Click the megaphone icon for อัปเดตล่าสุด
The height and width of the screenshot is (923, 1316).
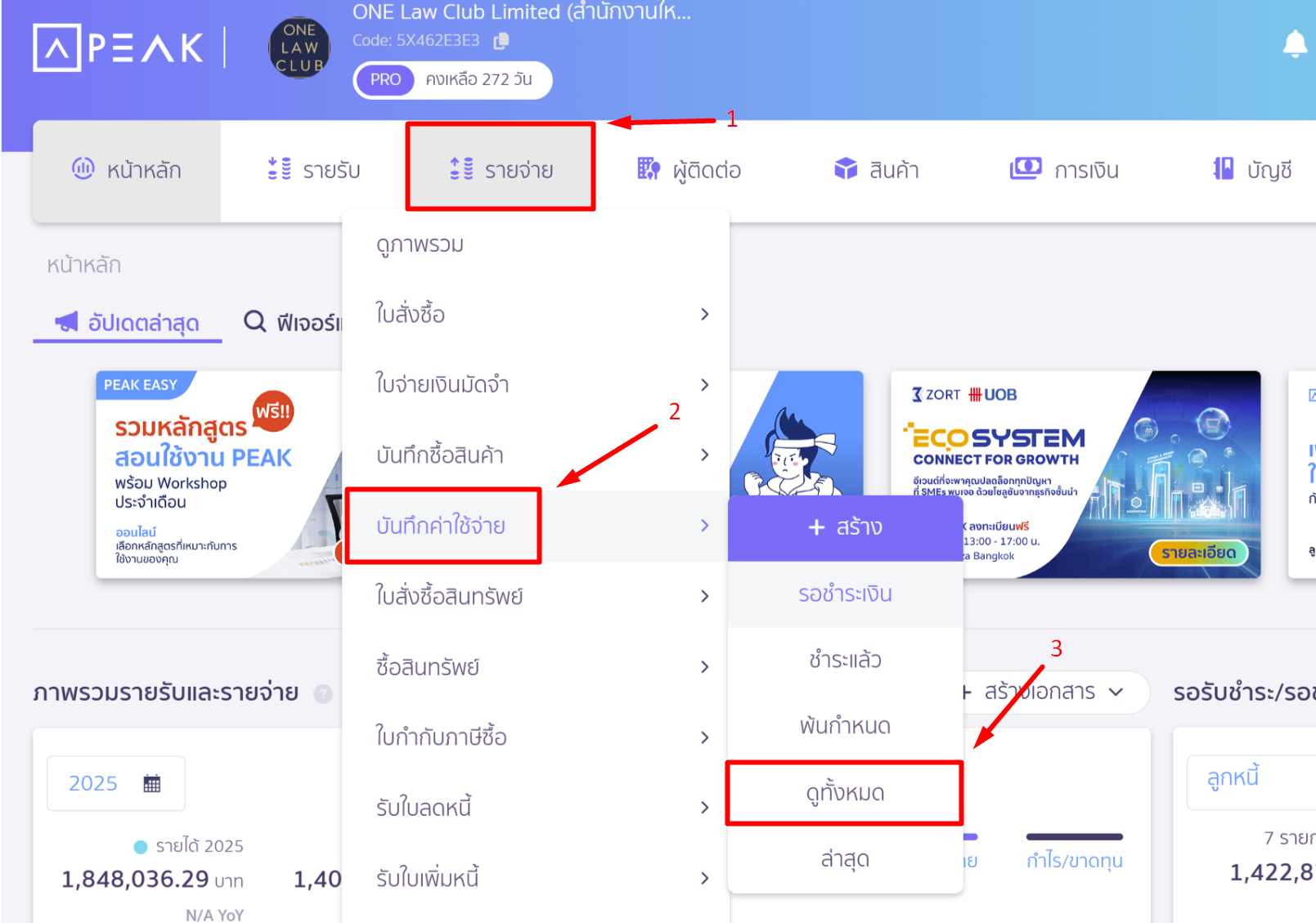(x=66, y=322)
